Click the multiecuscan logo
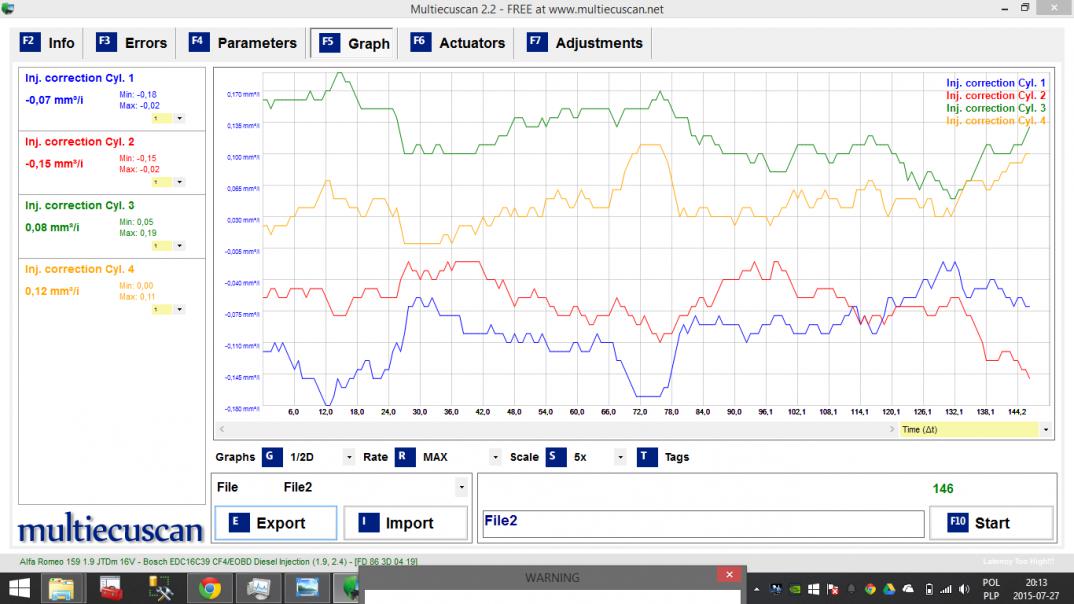The width and height of the screenshot is (1074, 604). tap(110, 529)
